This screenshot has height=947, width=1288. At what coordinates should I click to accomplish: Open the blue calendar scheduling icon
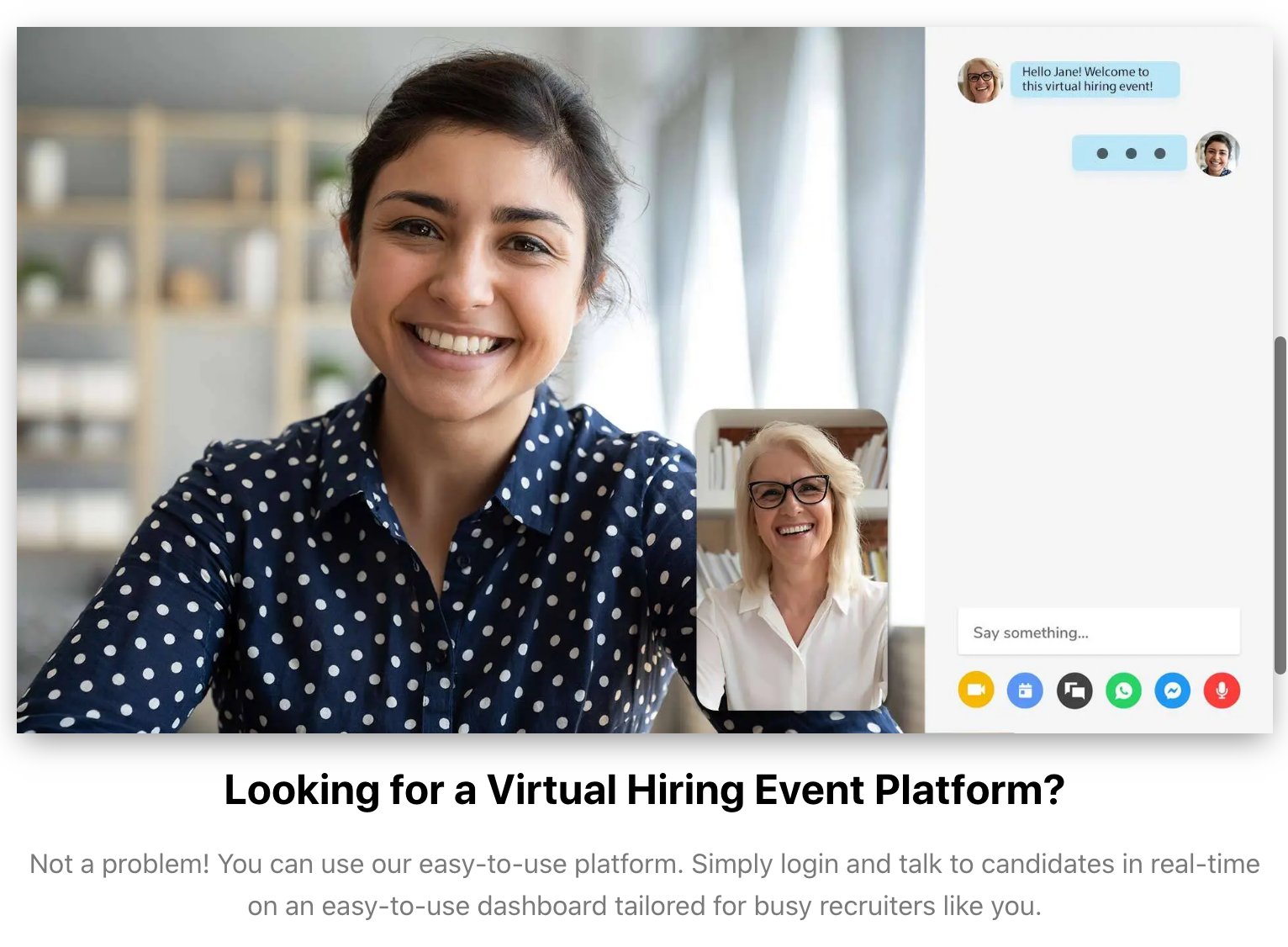point(1025,690)
